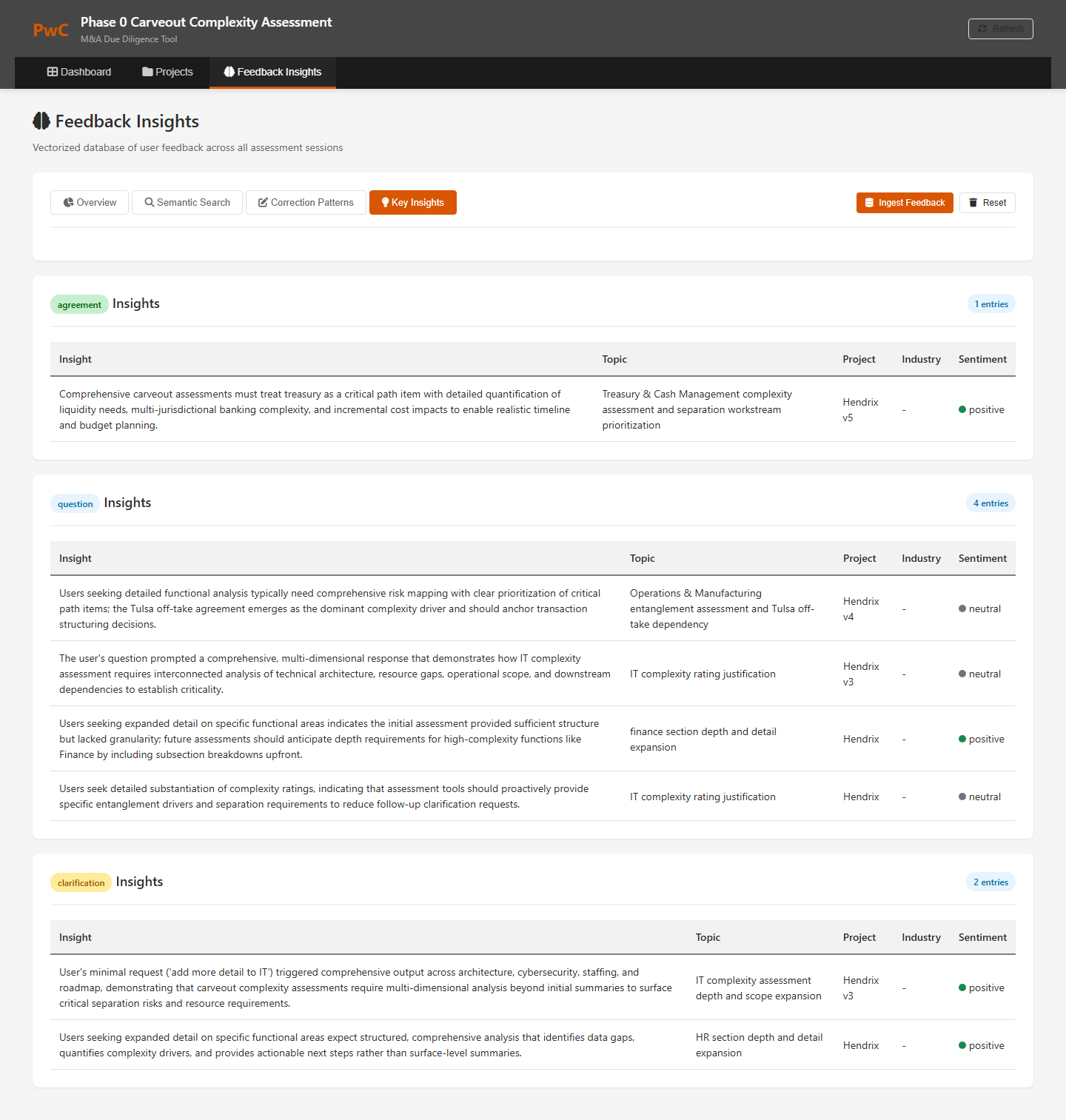Open the Hendrix v5 project link
Viewport: 1066px width, 1120px height.
(x=860, y=409)
